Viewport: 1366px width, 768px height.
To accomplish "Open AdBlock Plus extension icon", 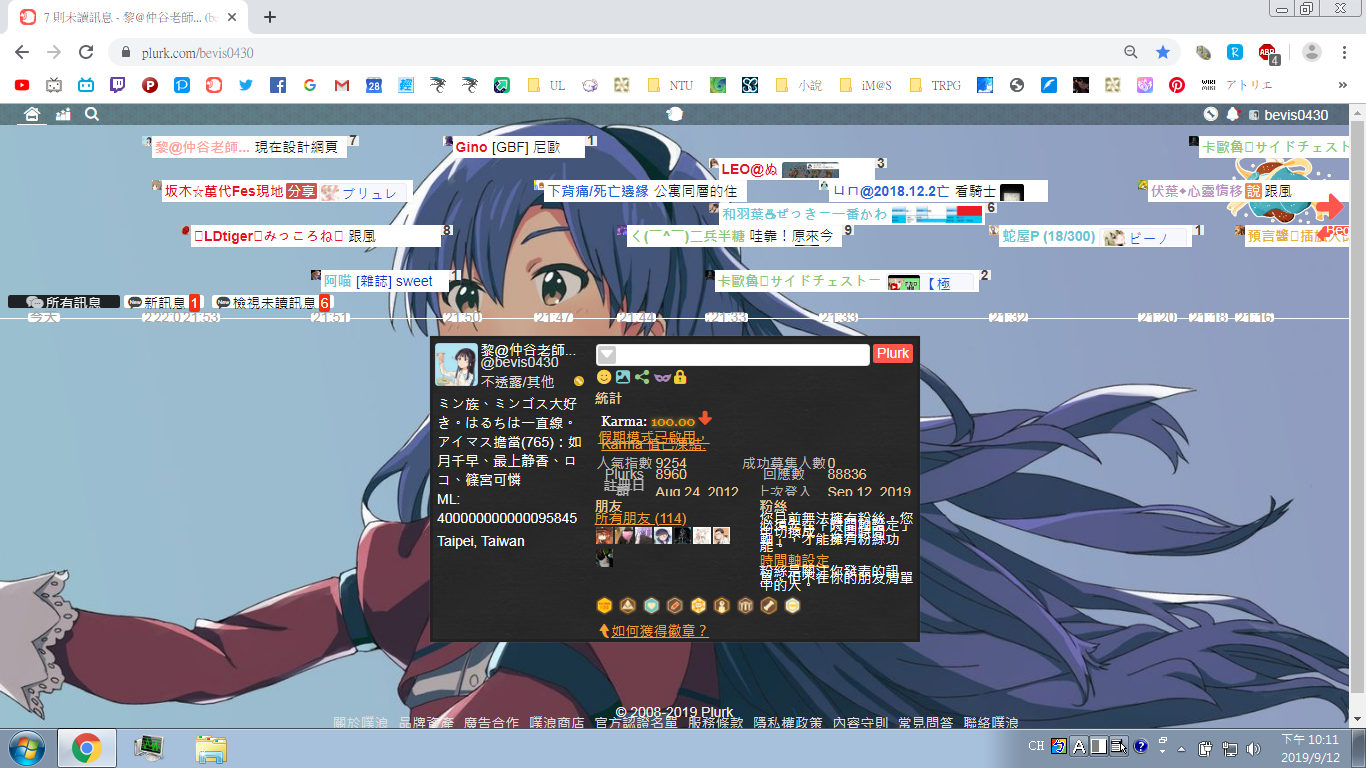I will (1268, 53).
